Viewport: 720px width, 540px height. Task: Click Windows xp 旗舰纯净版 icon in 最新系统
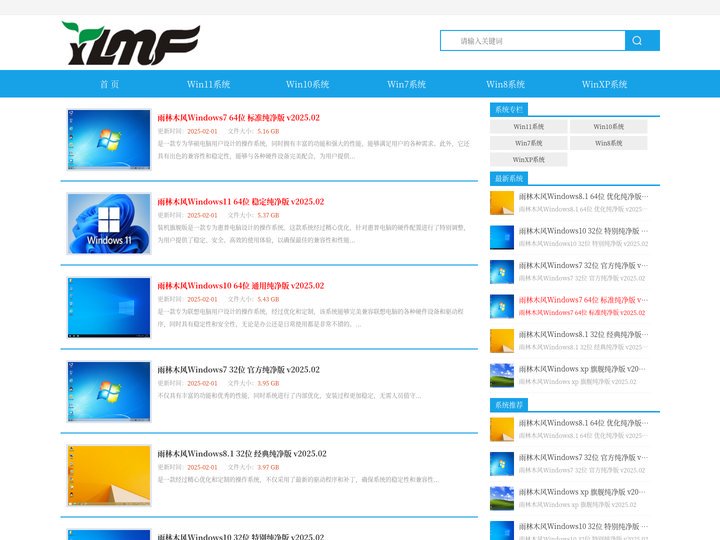(x=502, y=375)
